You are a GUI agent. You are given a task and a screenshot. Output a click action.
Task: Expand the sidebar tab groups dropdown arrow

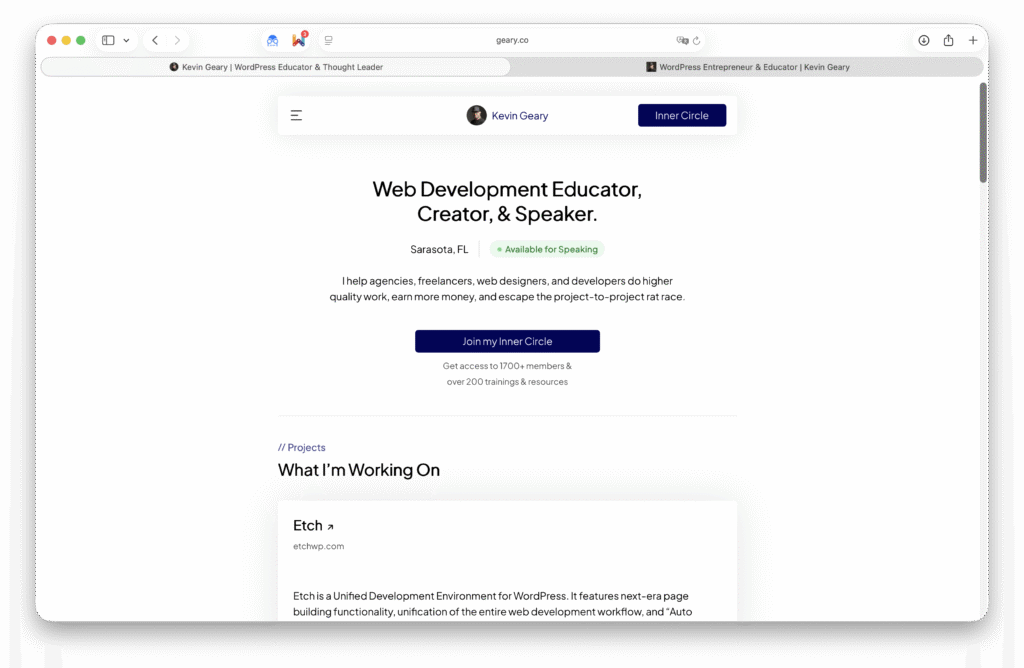126,40
